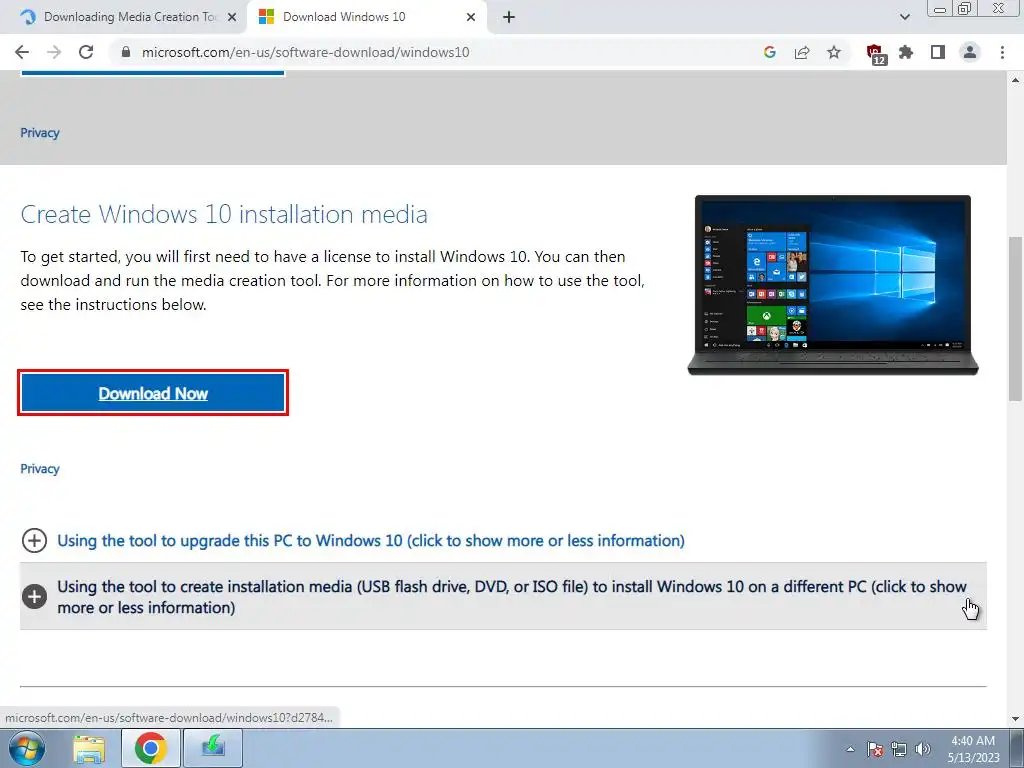Click the Download Now button

(153, 393)
